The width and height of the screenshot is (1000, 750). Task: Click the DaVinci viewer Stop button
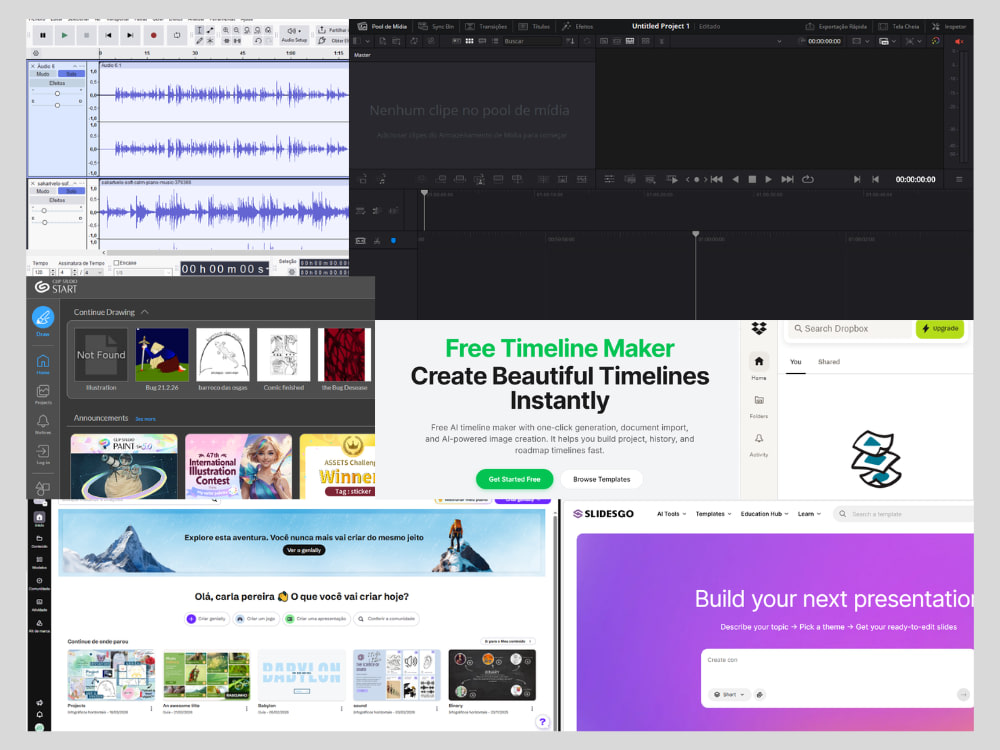pyautogui.click(x=752, y=179)
